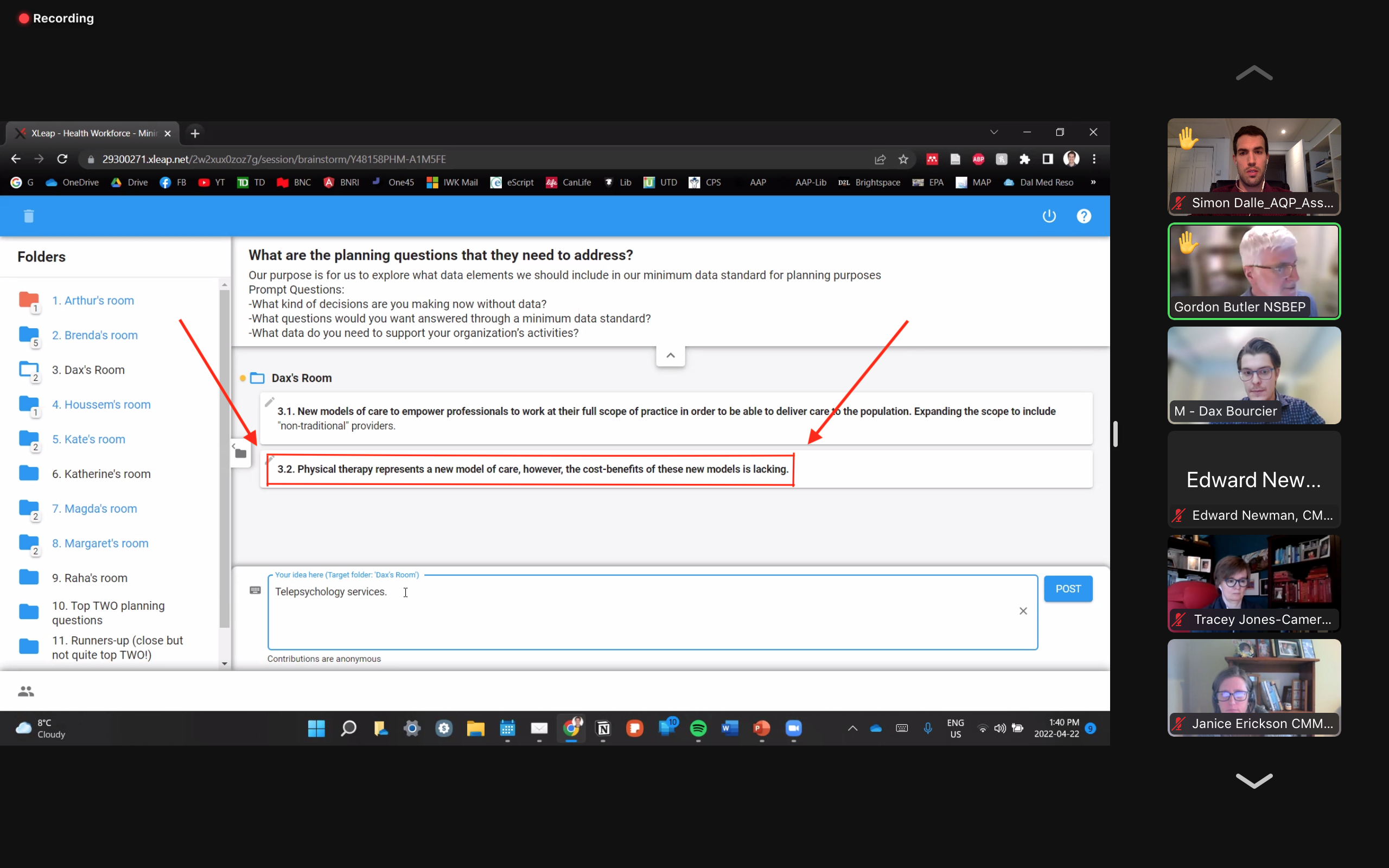Open the OneDrive bookmark

click(x=72, y=183)
